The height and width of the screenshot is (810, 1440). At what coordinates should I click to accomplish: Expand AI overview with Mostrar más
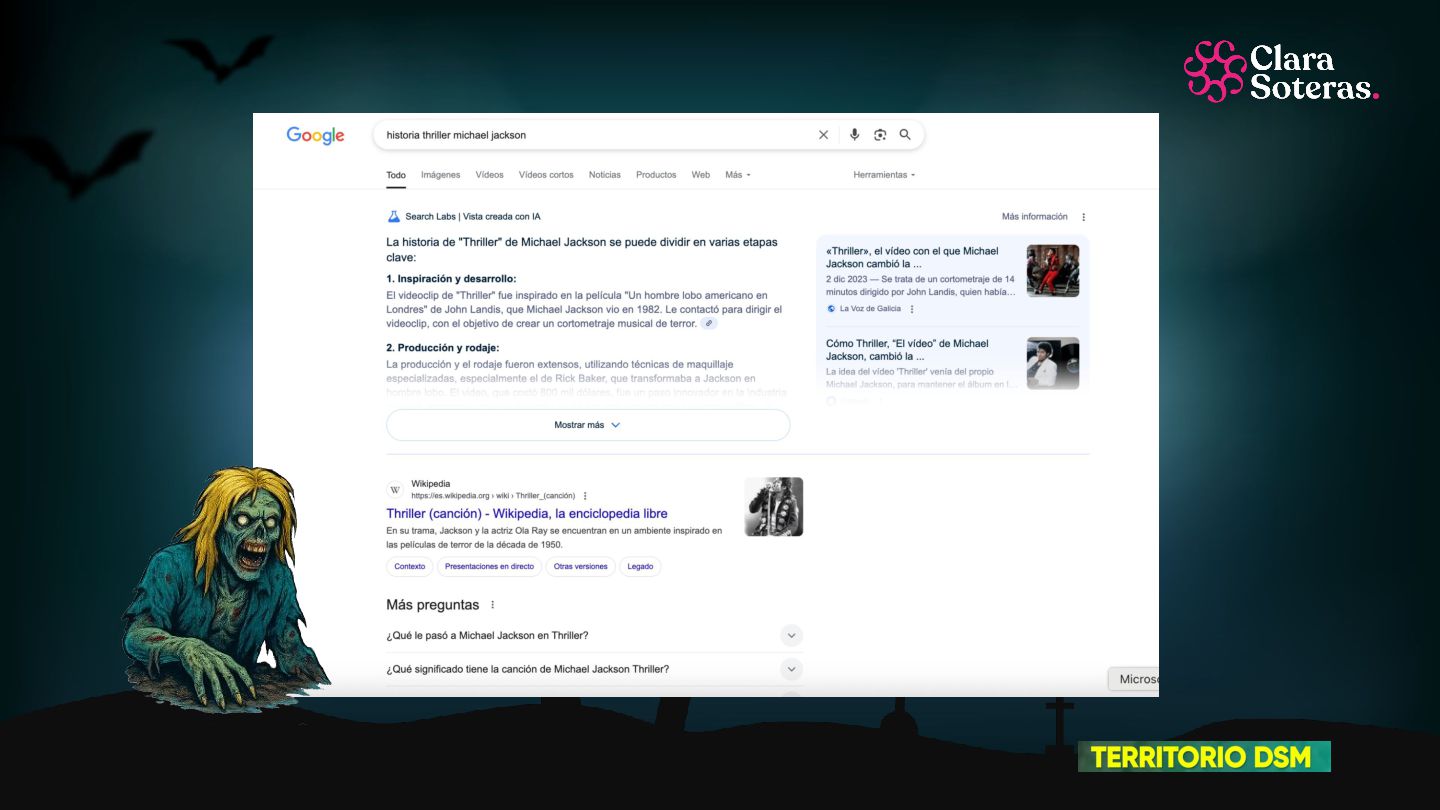click(x=588, y=425)
